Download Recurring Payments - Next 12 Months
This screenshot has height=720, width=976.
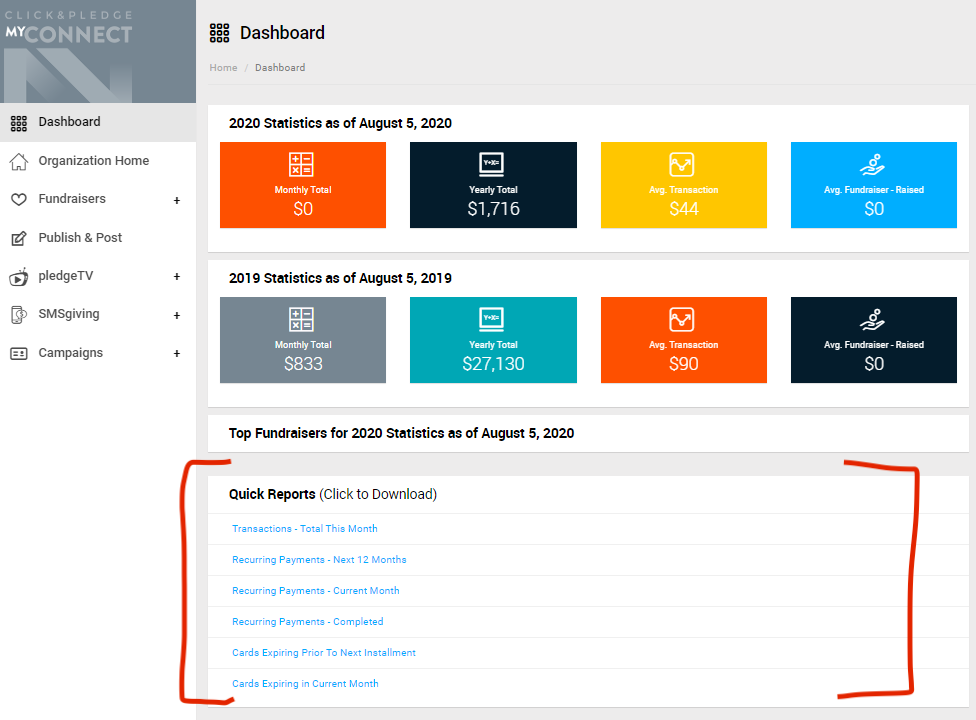coord(319,560)
